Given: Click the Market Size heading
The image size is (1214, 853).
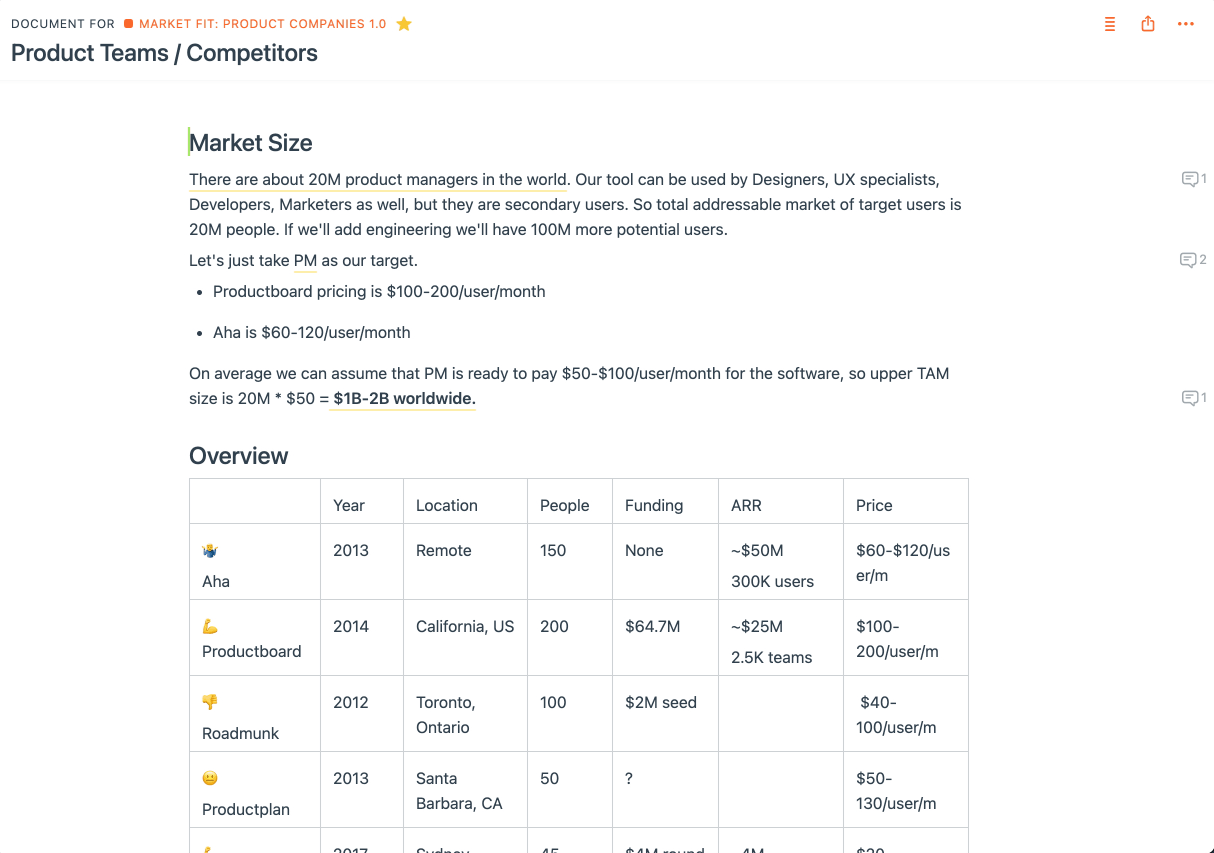Looking at the screenshot, I should point(251,143).
